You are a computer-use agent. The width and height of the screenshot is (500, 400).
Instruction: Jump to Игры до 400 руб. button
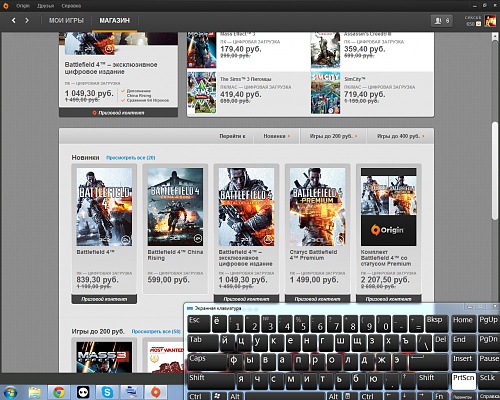(x=400, y=136)
